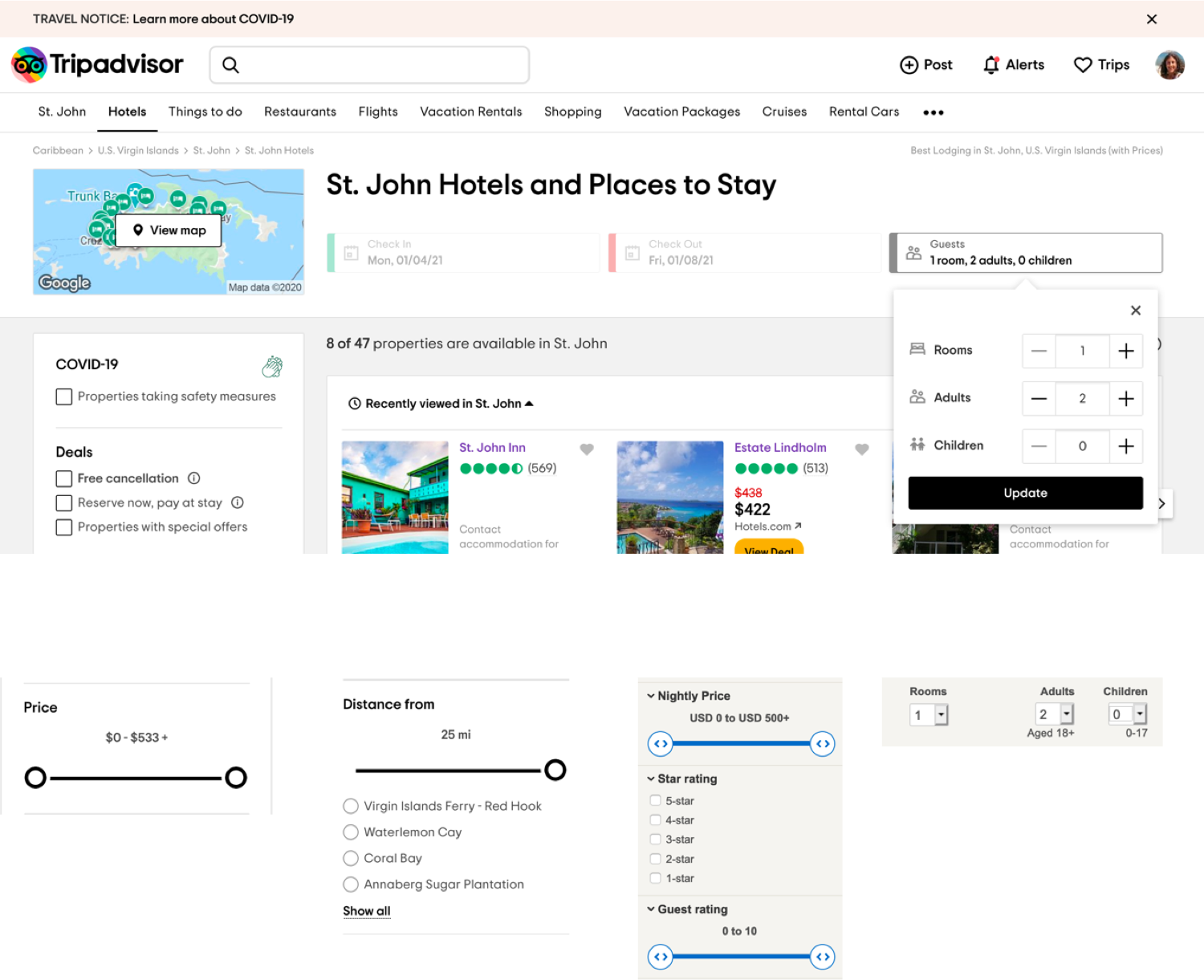Click Show all distance locations
Screen dimensions: 1204x980
(367, 911)
